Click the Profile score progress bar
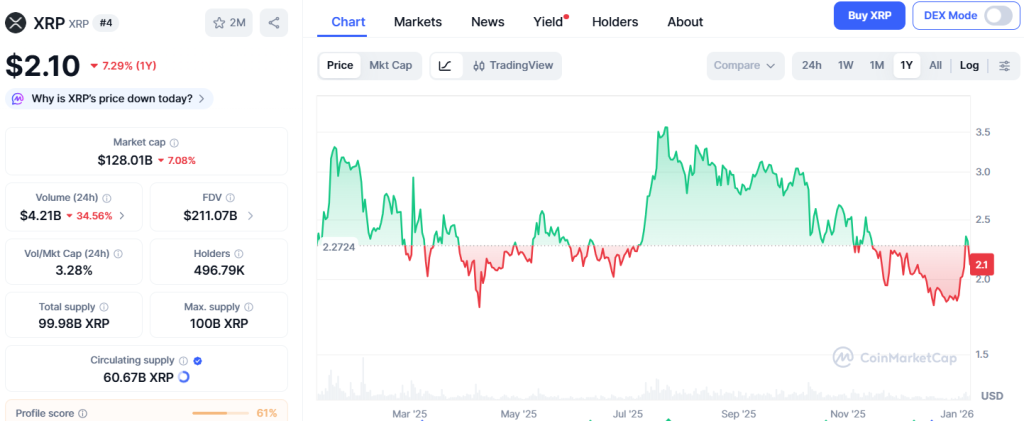1024x421 pixels. click(x=221, y=413)
